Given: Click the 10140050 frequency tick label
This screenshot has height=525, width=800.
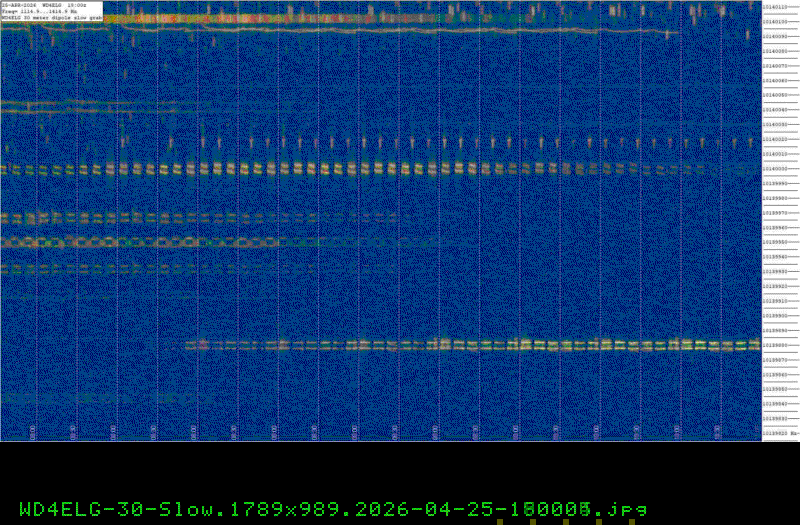Looking at the screenshot, I should 776,95.
